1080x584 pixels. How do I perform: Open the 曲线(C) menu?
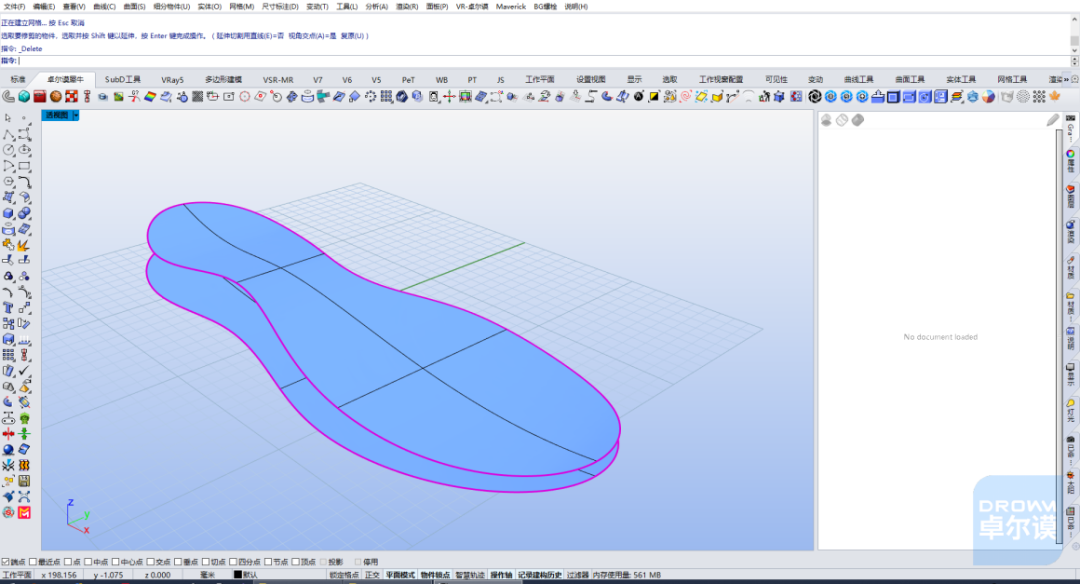click(104, 6)
